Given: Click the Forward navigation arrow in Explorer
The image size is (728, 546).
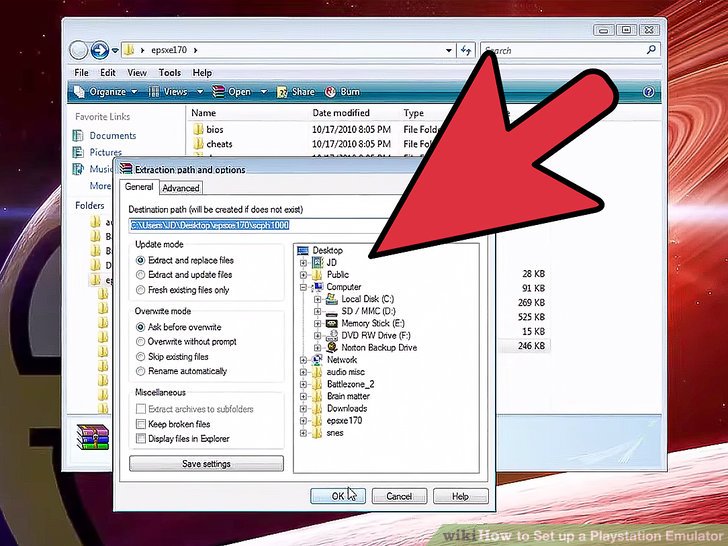Looking at the screenshot, I should (99, 50).
